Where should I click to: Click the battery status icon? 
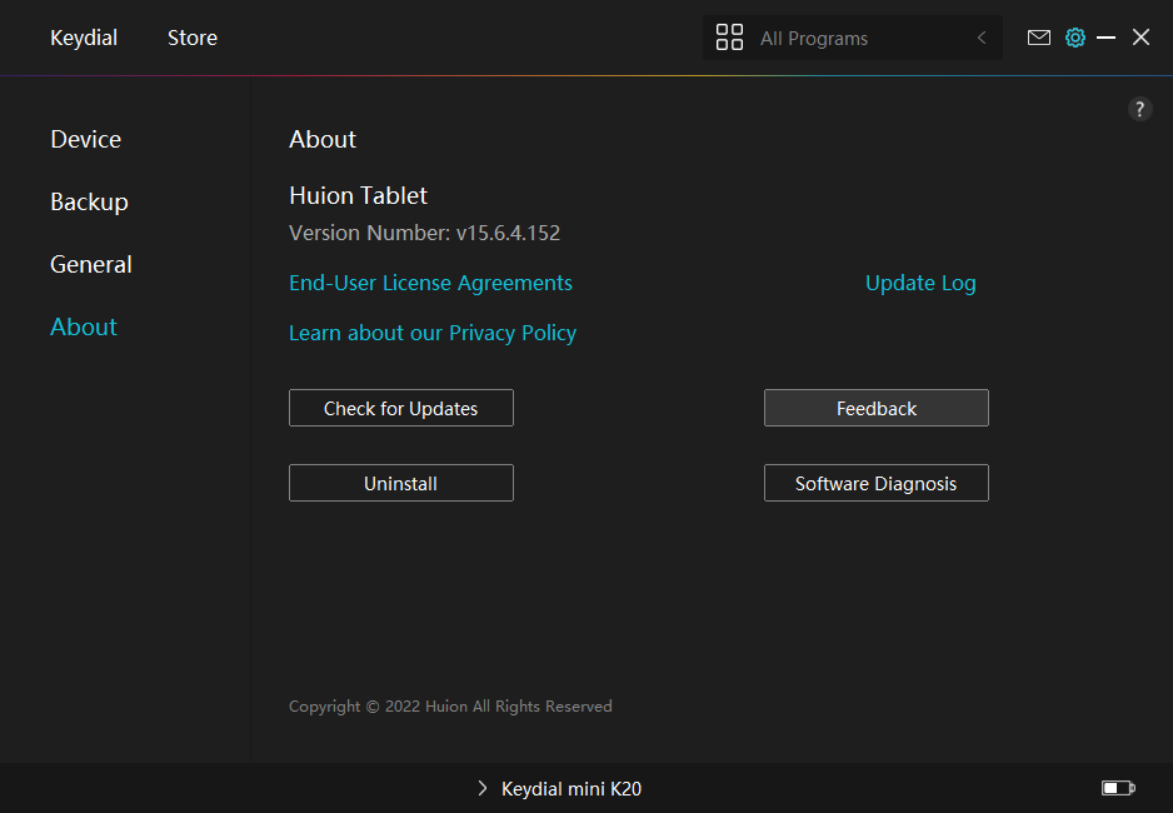[x=1118, y=788]
